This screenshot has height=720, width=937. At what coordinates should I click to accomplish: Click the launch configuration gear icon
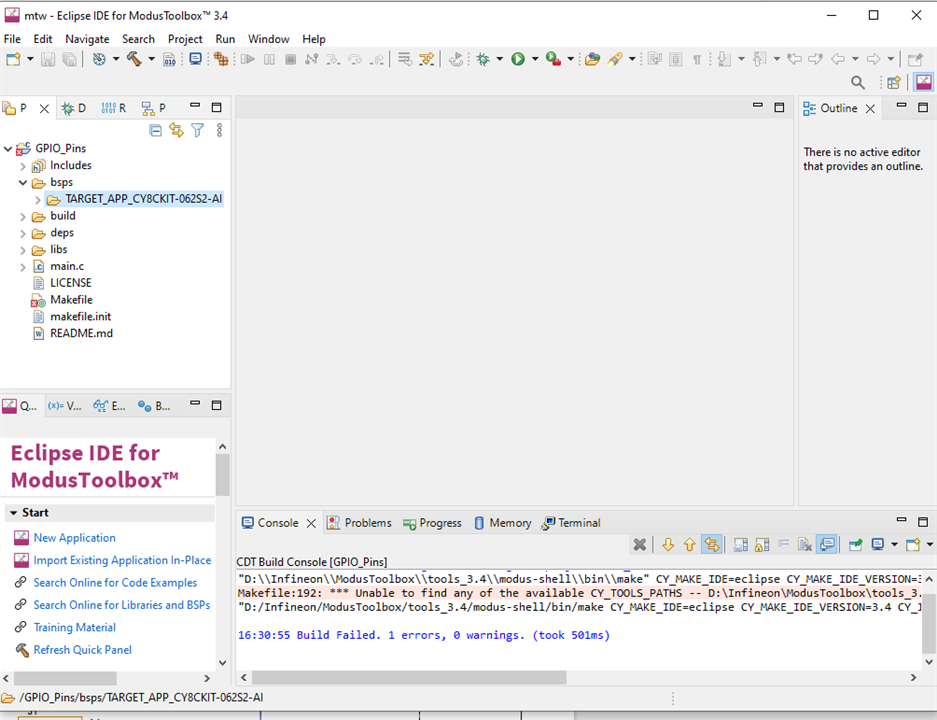99,59
